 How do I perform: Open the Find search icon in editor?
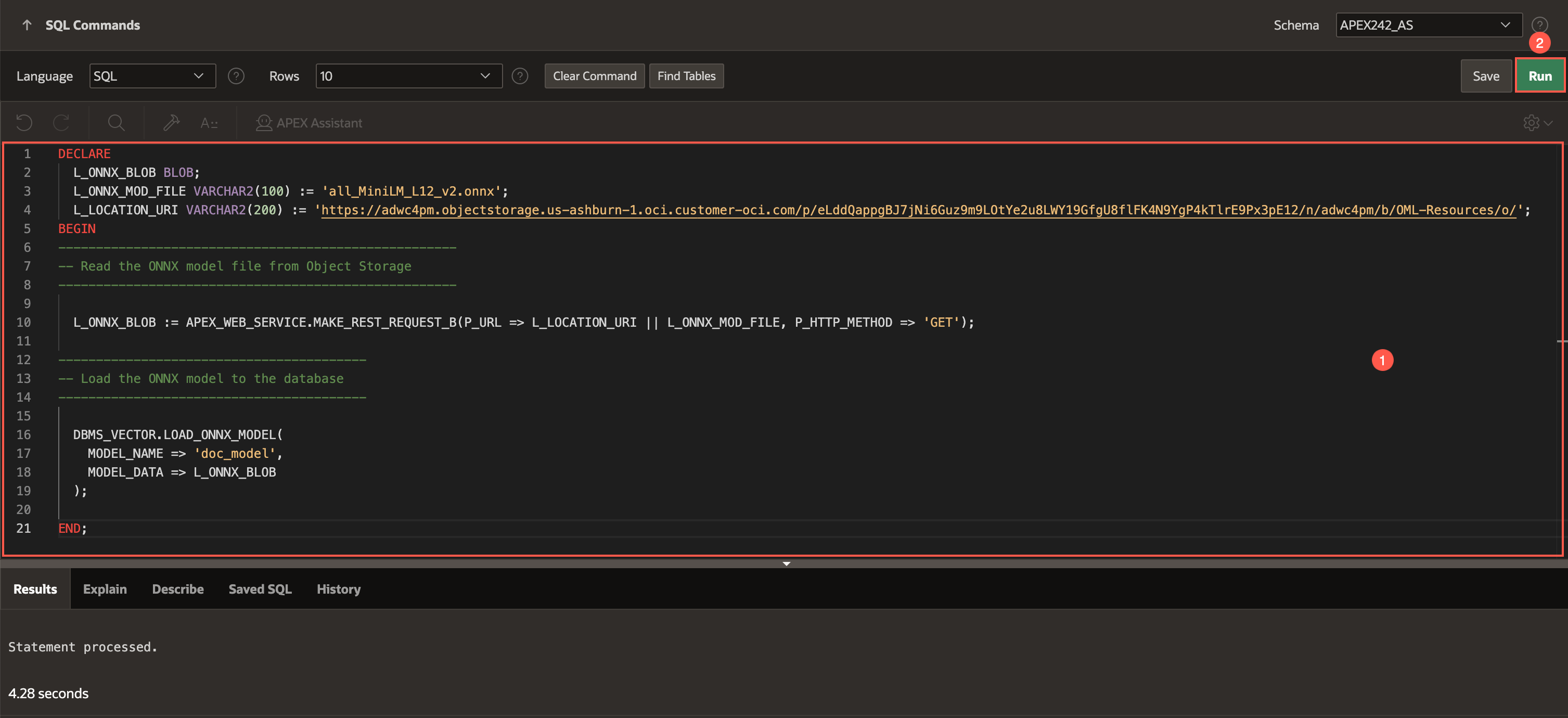pos(116,123)
